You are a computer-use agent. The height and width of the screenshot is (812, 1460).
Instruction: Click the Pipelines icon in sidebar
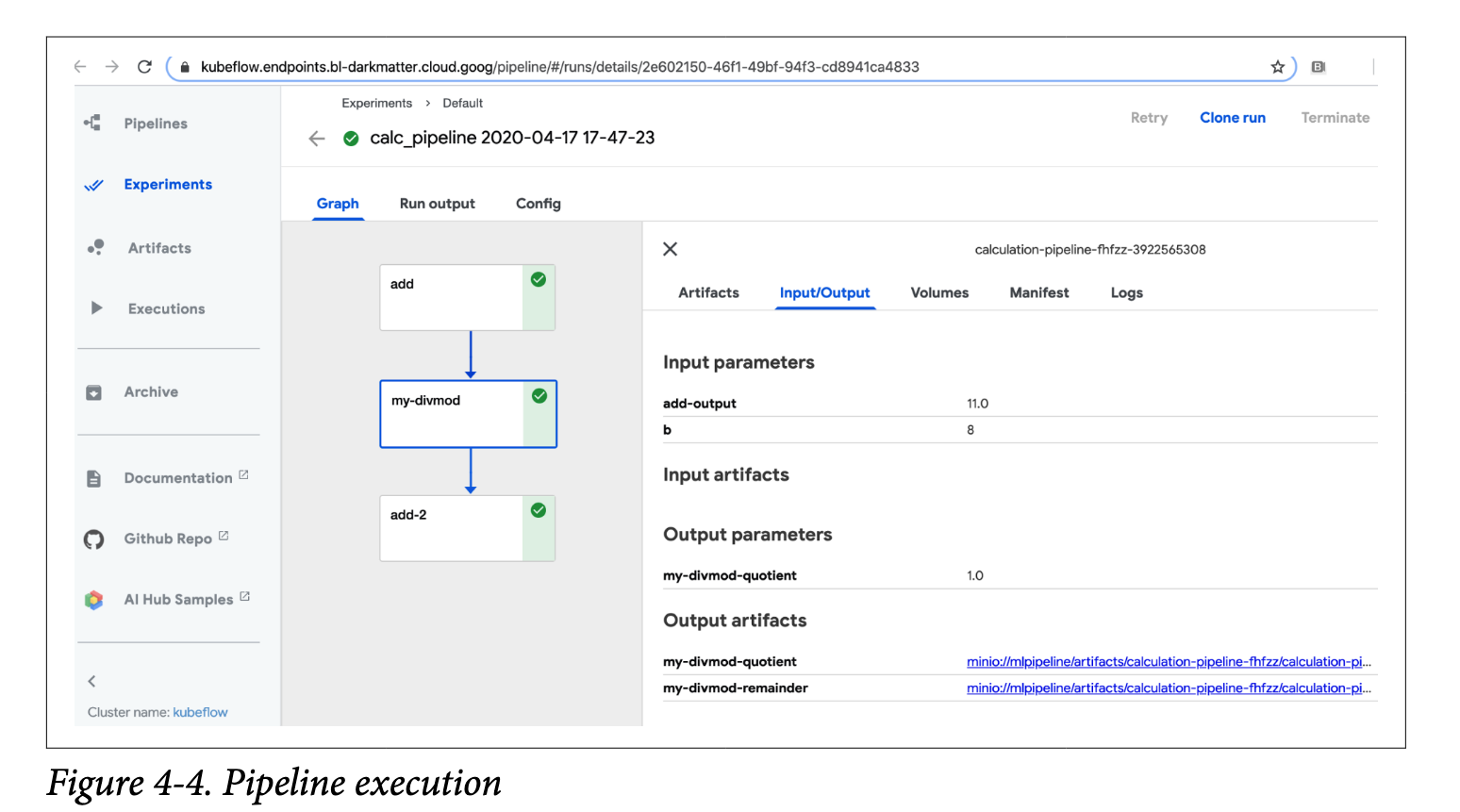[x=92, y=124]
